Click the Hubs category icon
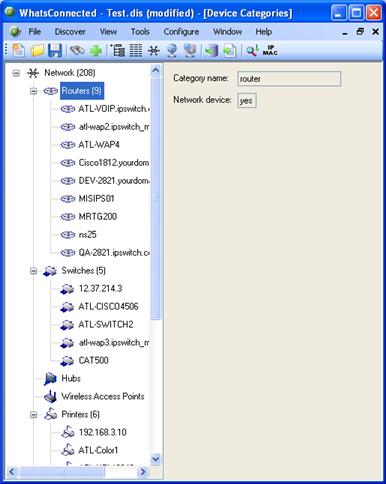This screenshot has width=386, height=484. tap(50, 379)
